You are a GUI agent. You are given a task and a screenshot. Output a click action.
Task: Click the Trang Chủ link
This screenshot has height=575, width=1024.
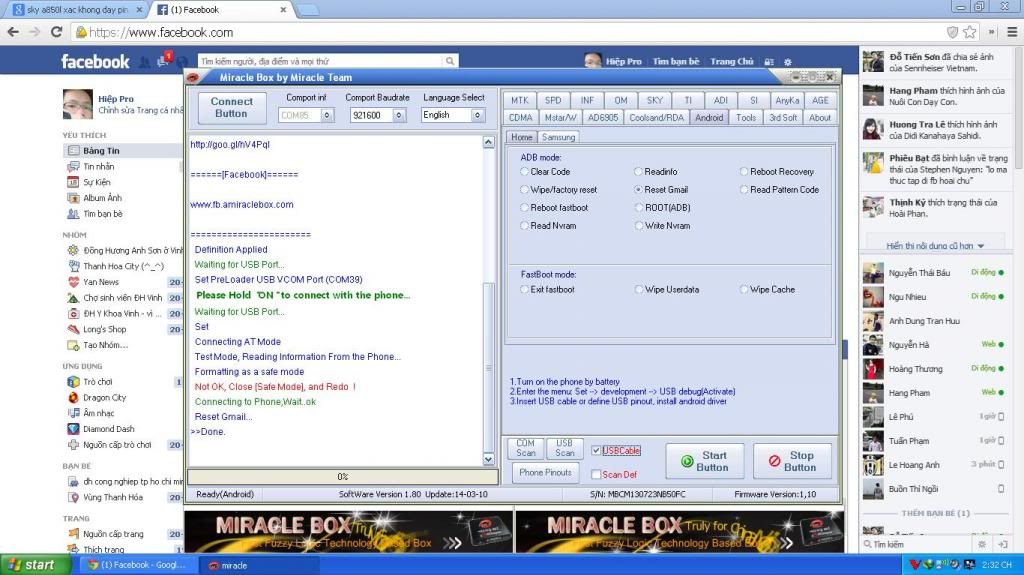tap(732, 61)
